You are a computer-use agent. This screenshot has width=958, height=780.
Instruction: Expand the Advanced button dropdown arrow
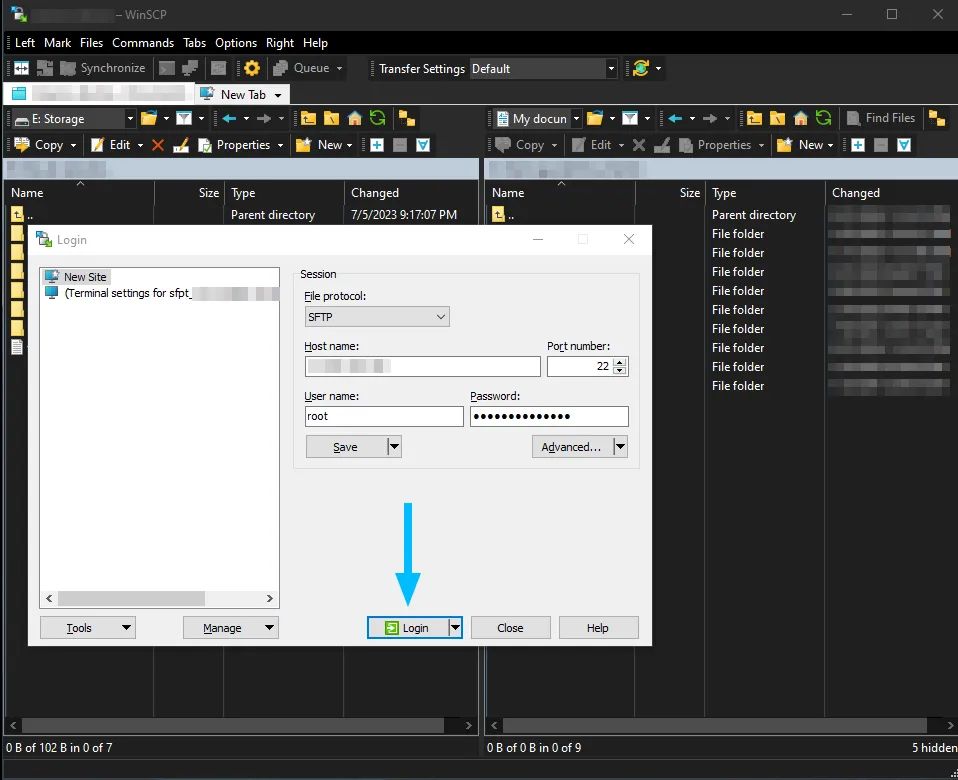620,447
